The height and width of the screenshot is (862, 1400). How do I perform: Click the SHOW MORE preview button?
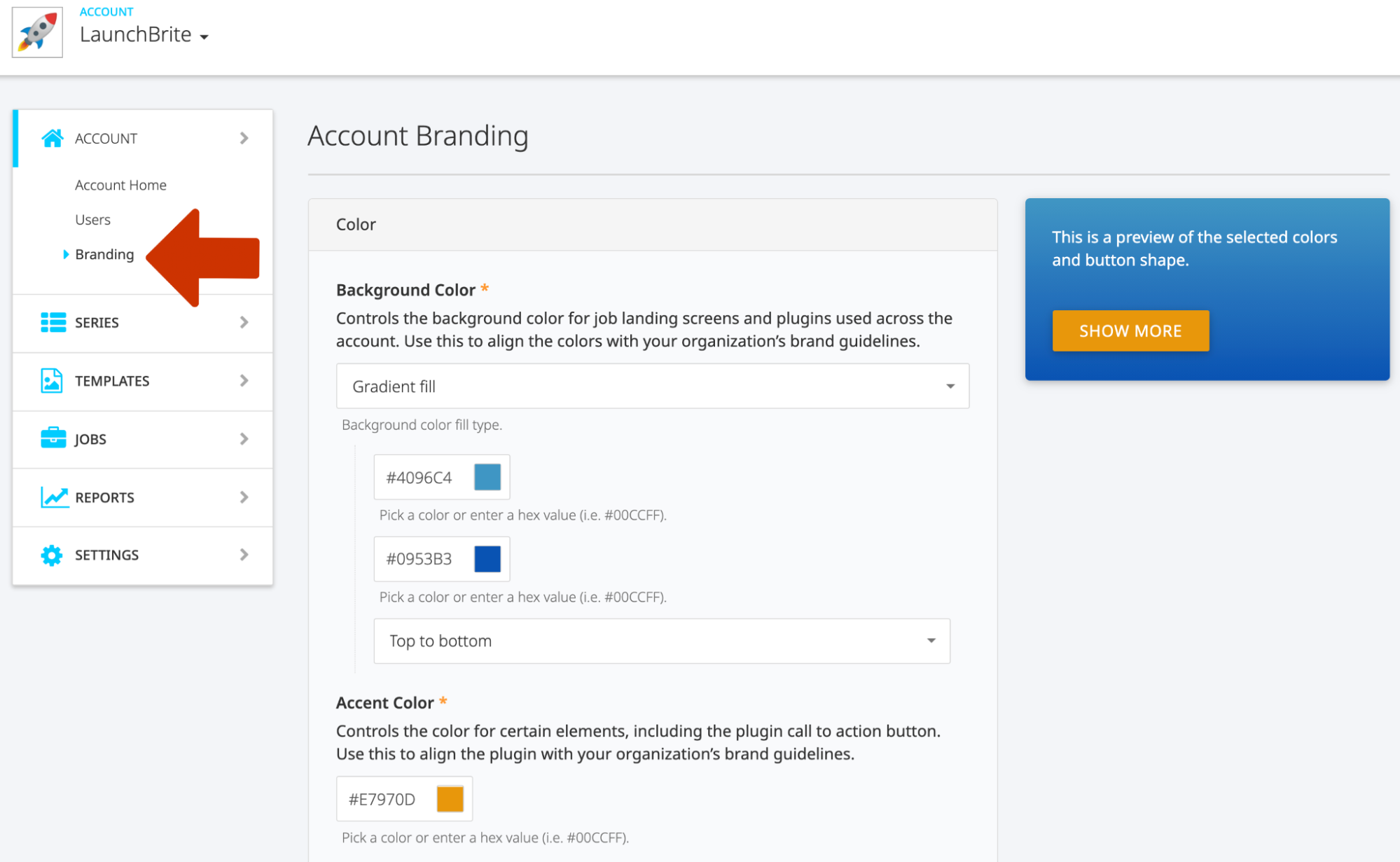click(x=1130, y=331)
